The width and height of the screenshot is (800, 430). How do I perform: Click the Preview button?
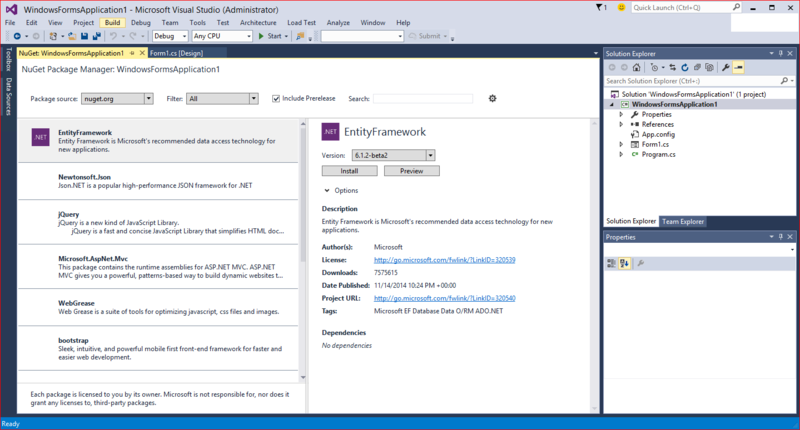tap(412, 171)
